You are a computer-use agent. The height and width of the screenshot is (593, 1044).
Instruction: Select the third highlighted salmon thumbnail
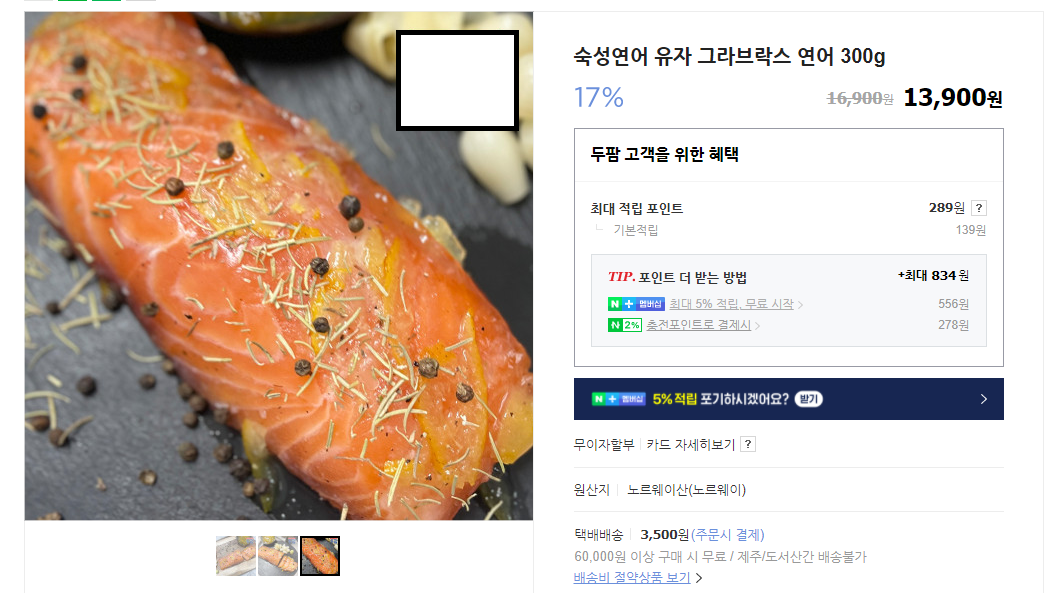coord(320,556)
